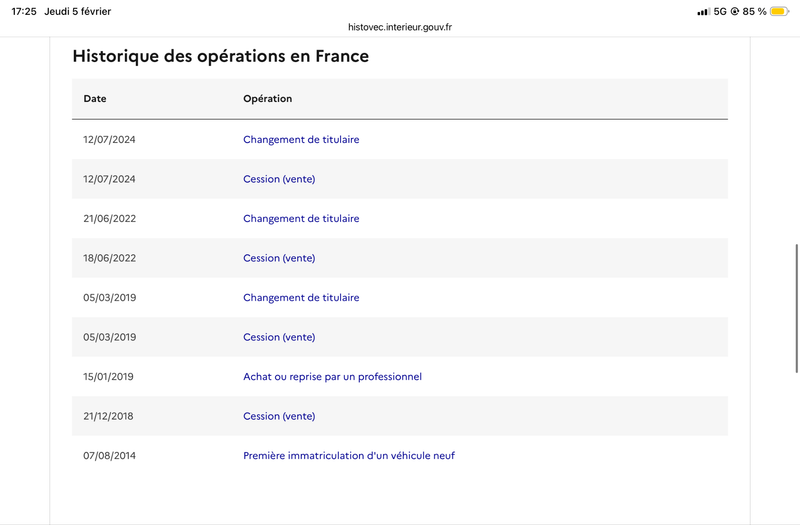Tap the battery icon in status bar
Viewport: 800px width, 525px height.
[779, 11]
